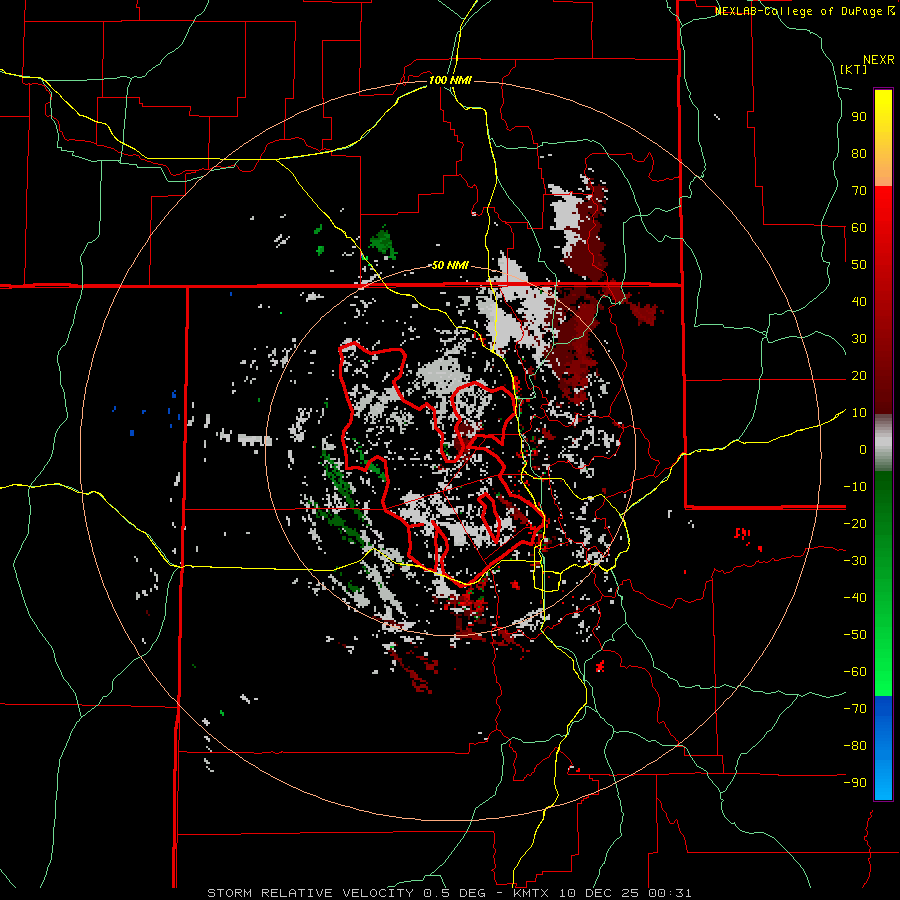Select the -80 scale value
Viewport: 900px width, 900px height.
(855, 746)
